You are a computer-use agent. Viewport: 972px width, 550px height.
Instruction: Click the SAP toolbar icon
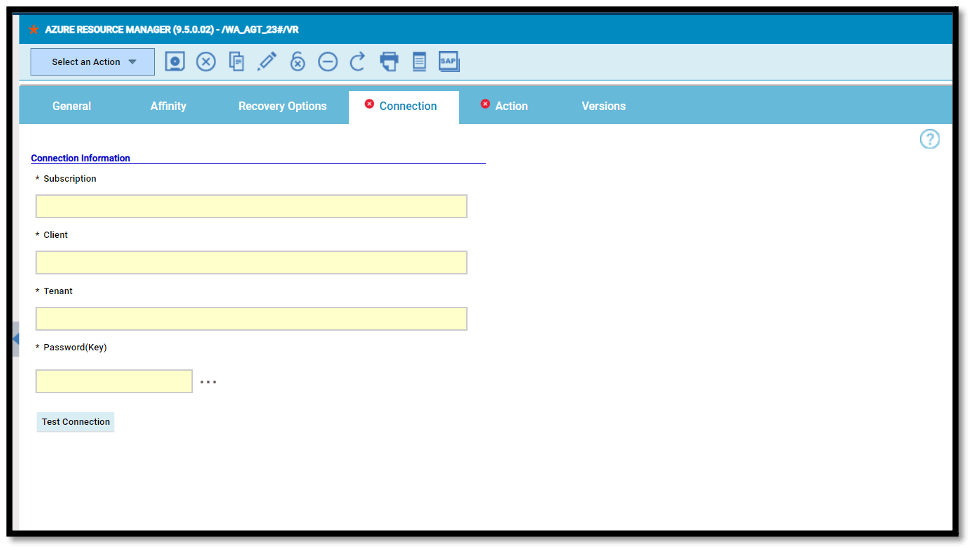point(449,62)
